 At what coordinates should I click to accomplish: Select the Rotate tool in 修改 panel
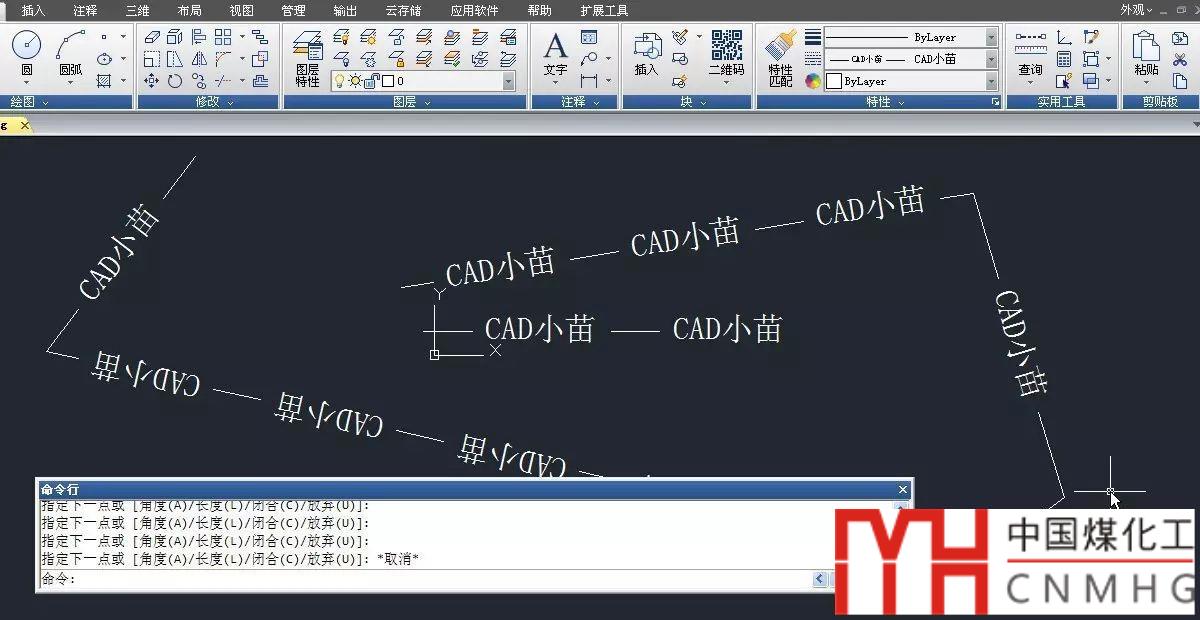(x=175, y=81)
